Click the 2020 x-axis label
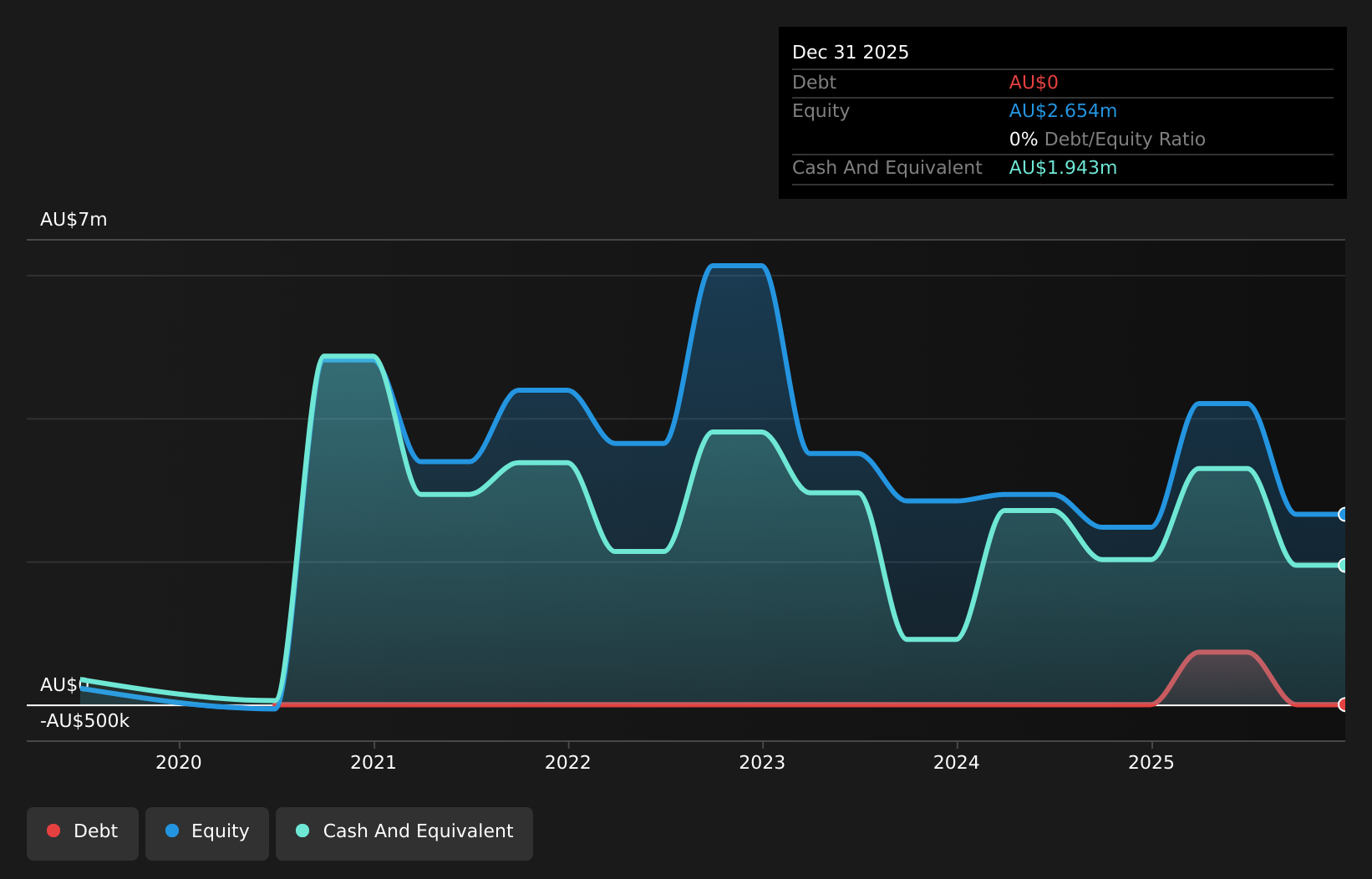 [x=179, y=762]
